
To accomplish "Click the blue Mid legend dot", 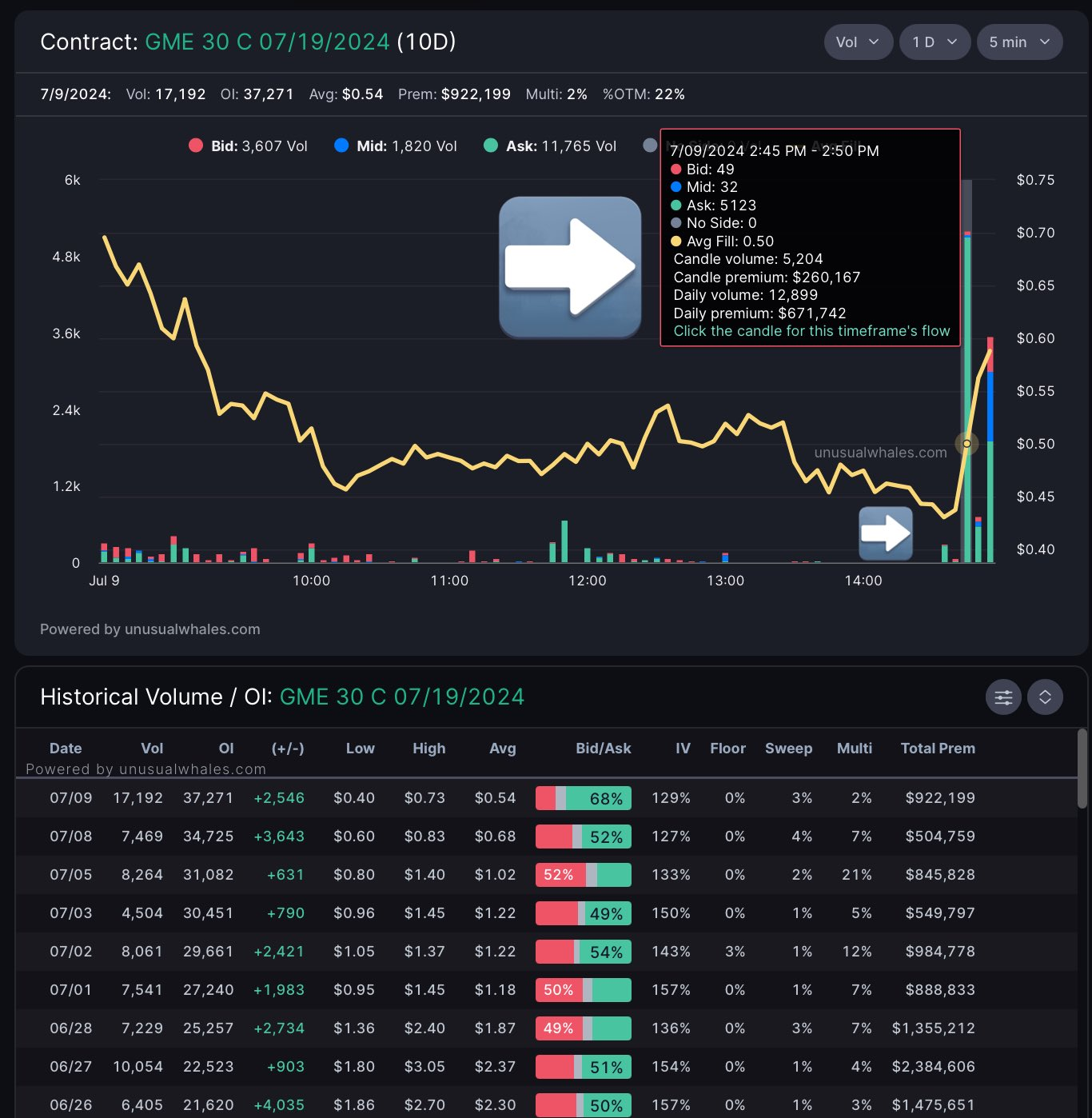I will coord(341,146).
